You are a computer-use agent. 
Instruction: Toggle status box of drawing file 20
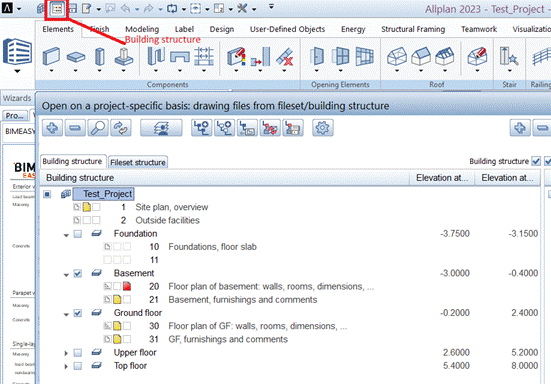[127, 287]
